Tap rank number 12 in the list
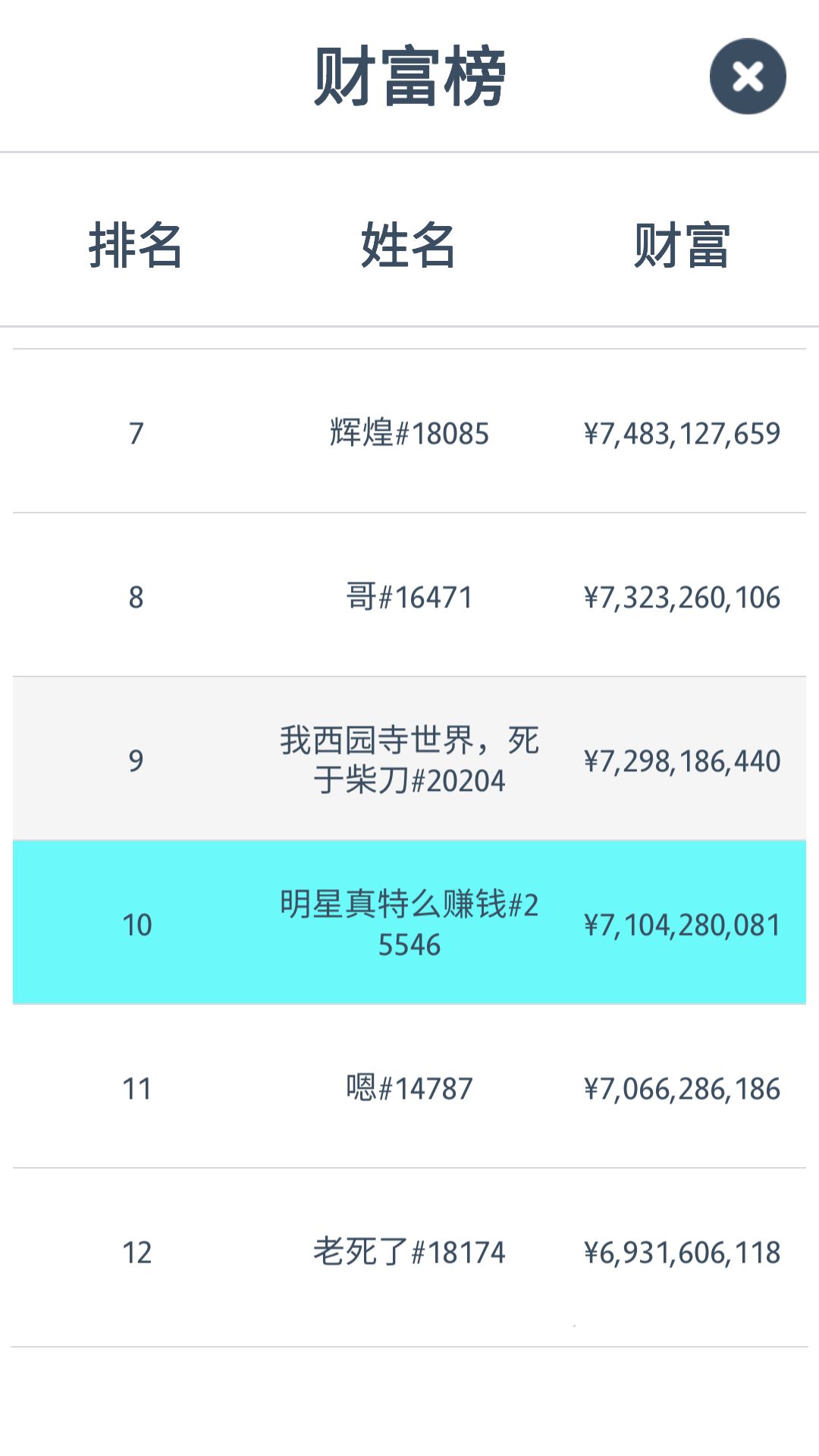The image size is (819, 1456). click(136, 1253)
